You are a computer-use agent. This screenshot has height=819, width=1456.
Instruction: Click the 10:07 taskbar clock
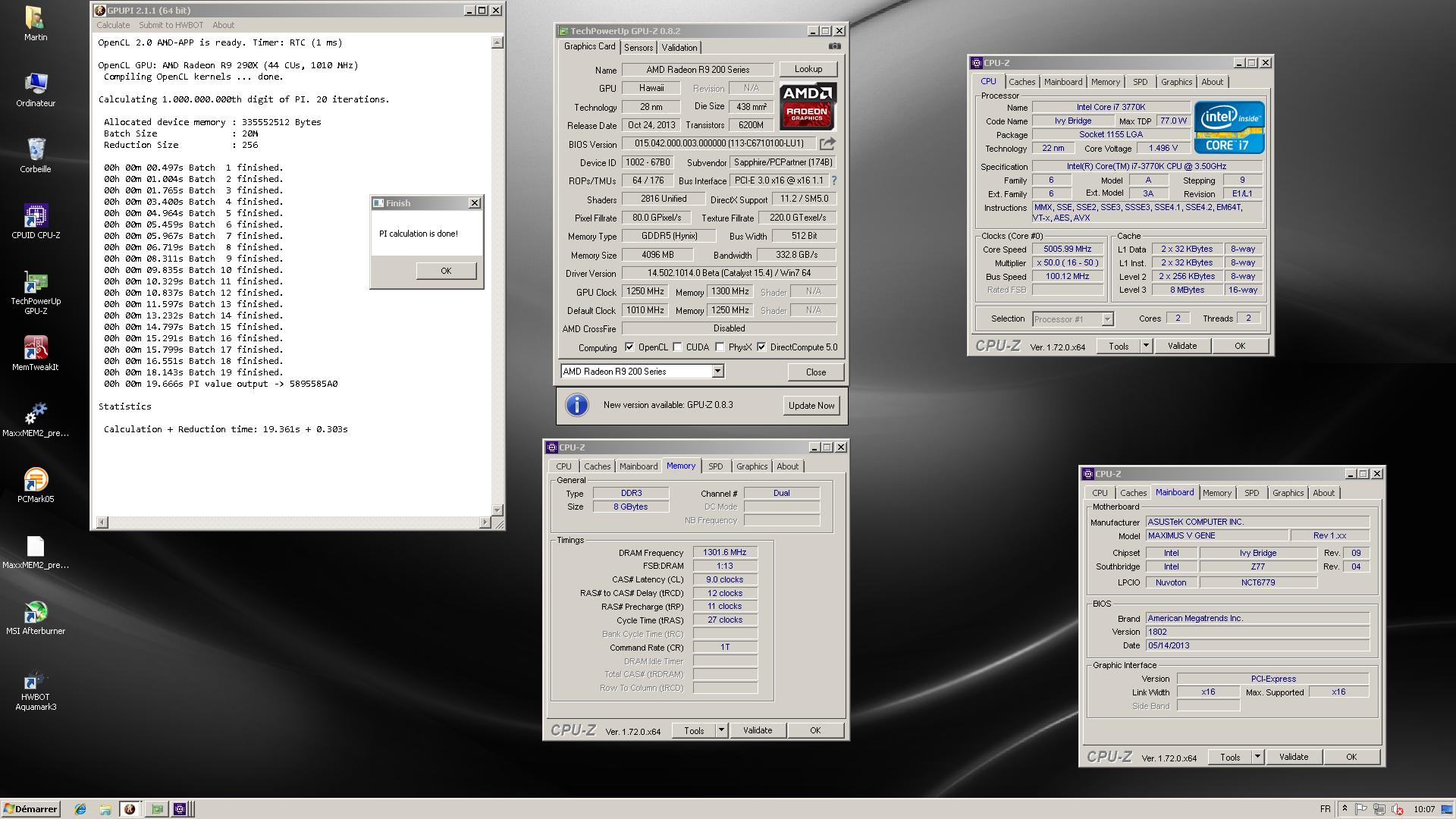(1423, 809)
